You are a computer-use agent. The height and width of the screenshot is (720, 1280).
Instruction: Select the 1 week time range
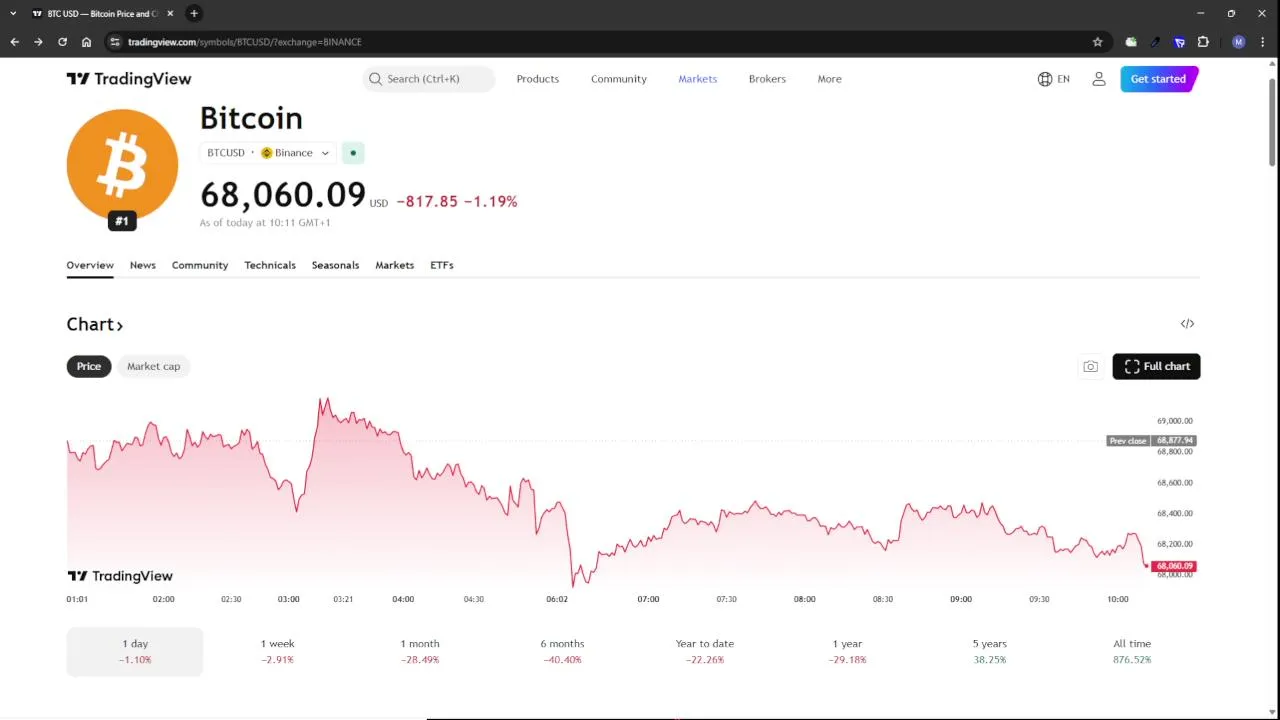pyautogui.click(x=277, y=651)
